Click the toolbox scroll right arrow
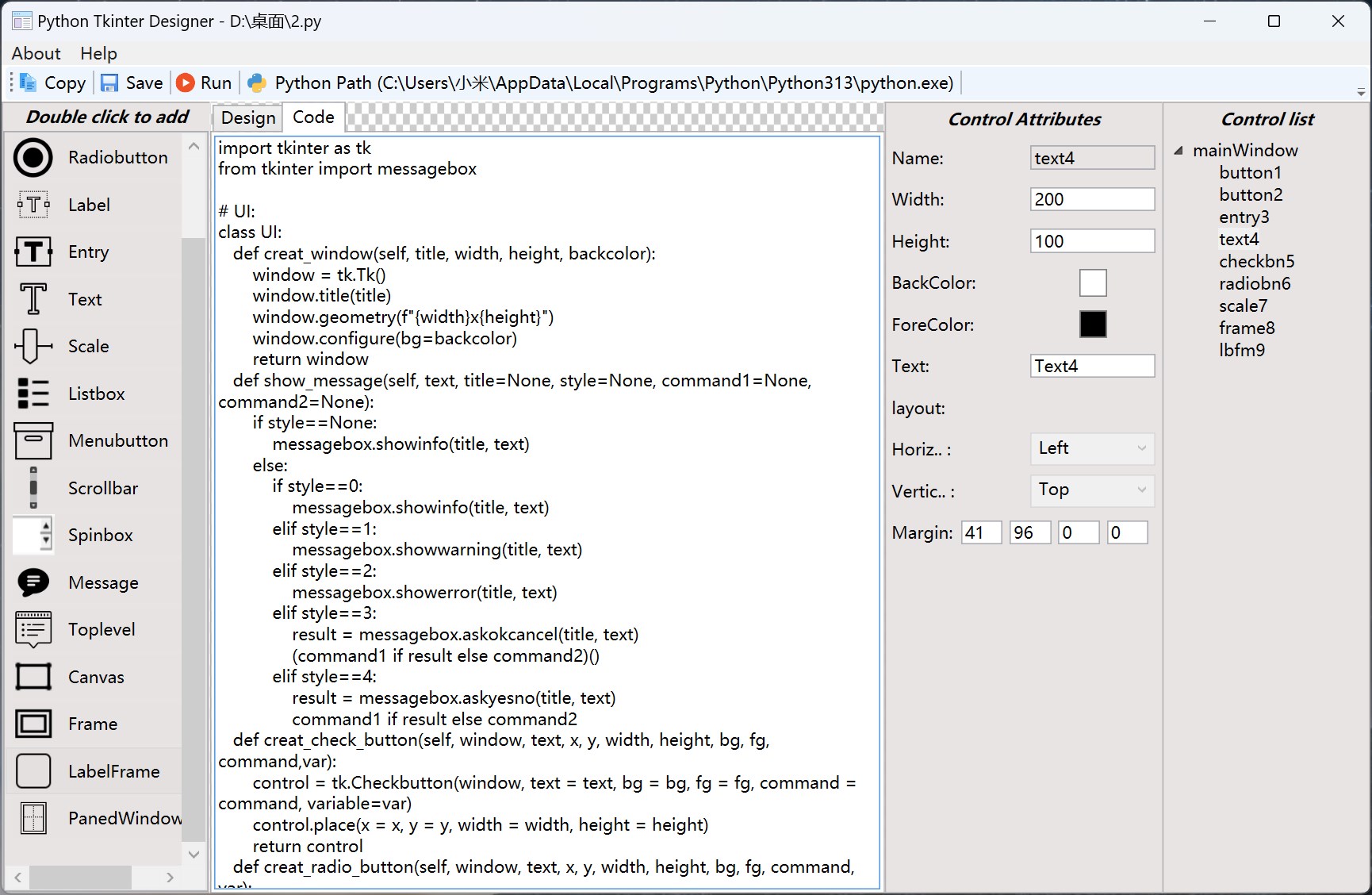The height and width of the screenshot is (895, 1372). (x=170, y=878)
